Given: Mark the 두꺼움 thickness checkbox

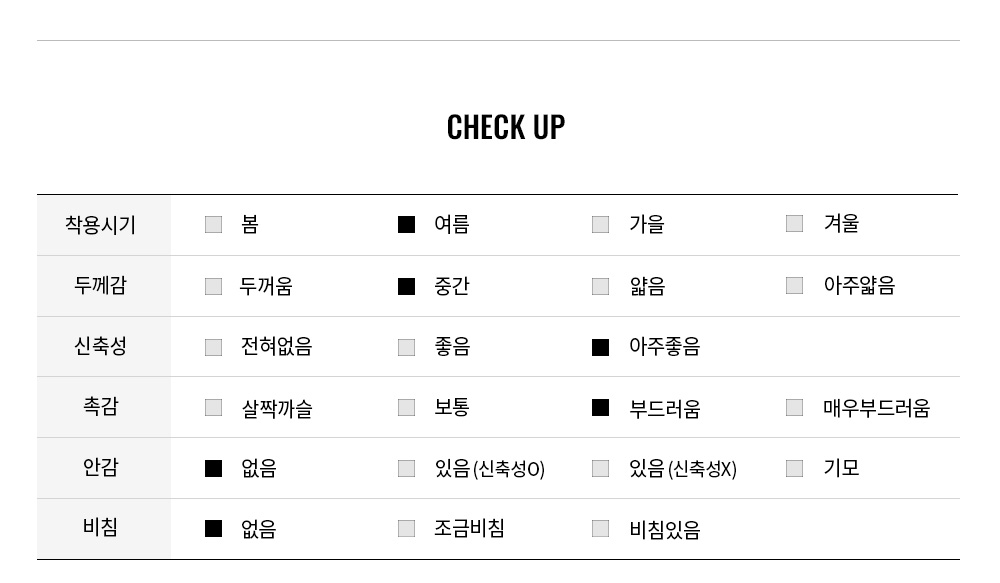Looking at the screenshot, I should tap(213, 286).
